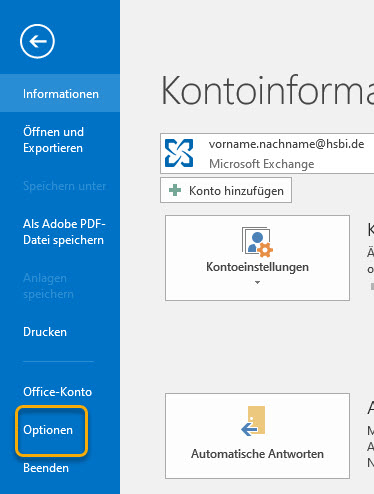Open the Kontoeinstellungen button
The height and width of the screenshot is (494, 374).
pos(257,258)
